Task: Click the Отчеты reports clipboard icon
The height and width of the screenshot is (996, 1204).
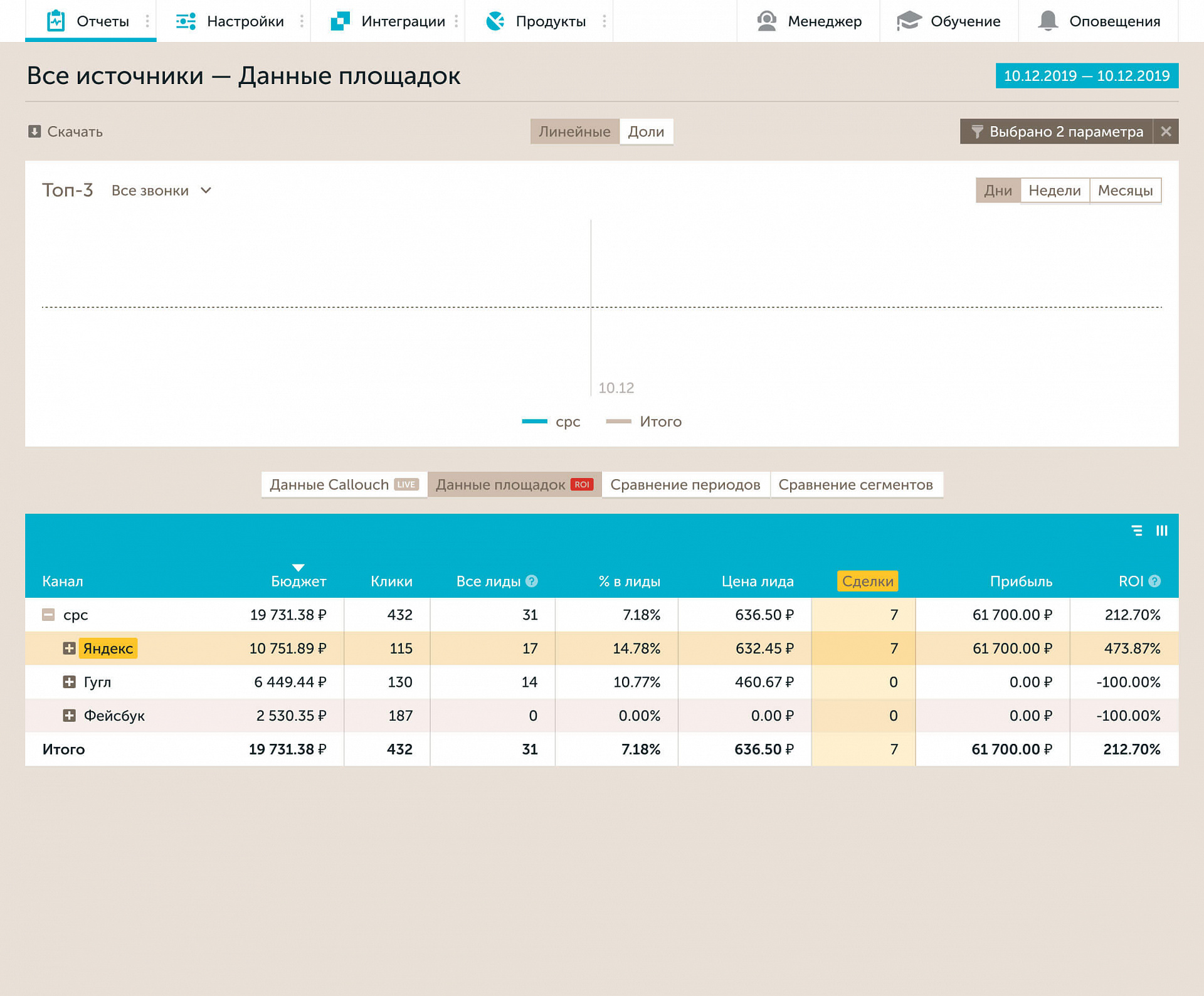Action: tap(56, 21)
